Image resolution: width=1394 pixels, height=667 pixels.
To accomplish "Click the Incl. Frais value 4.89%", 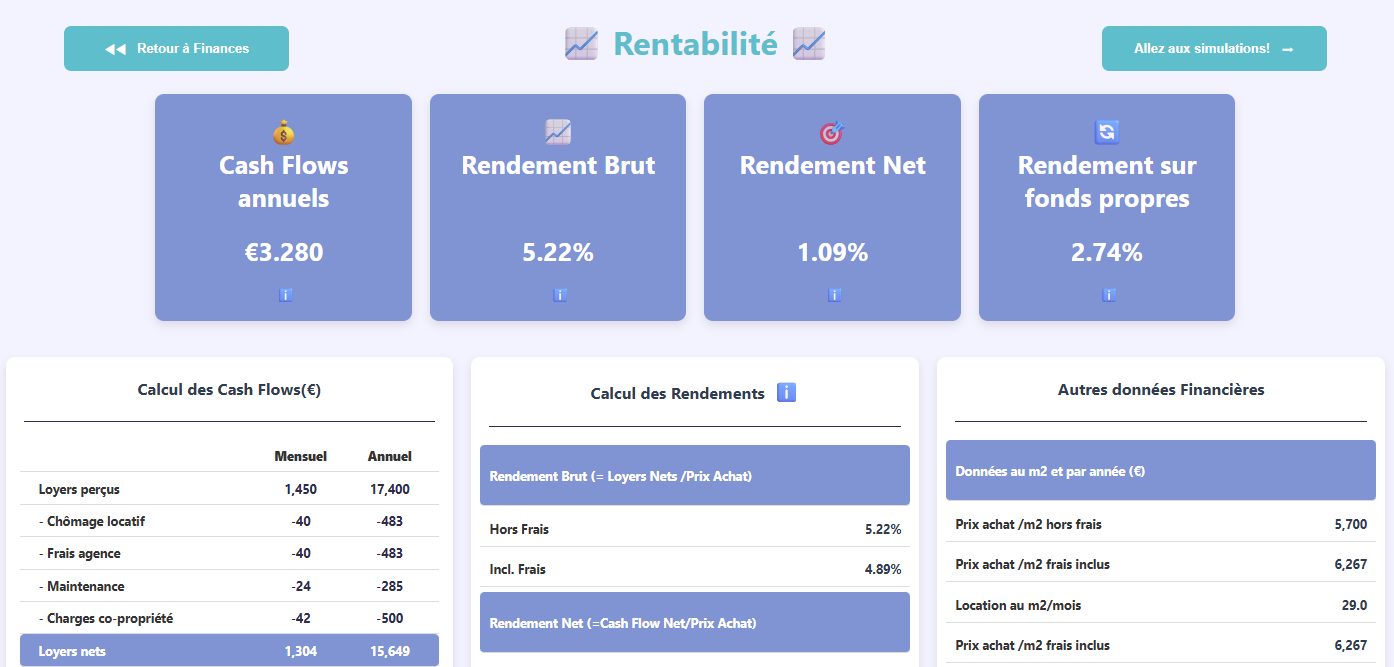I will coord(883,569).
